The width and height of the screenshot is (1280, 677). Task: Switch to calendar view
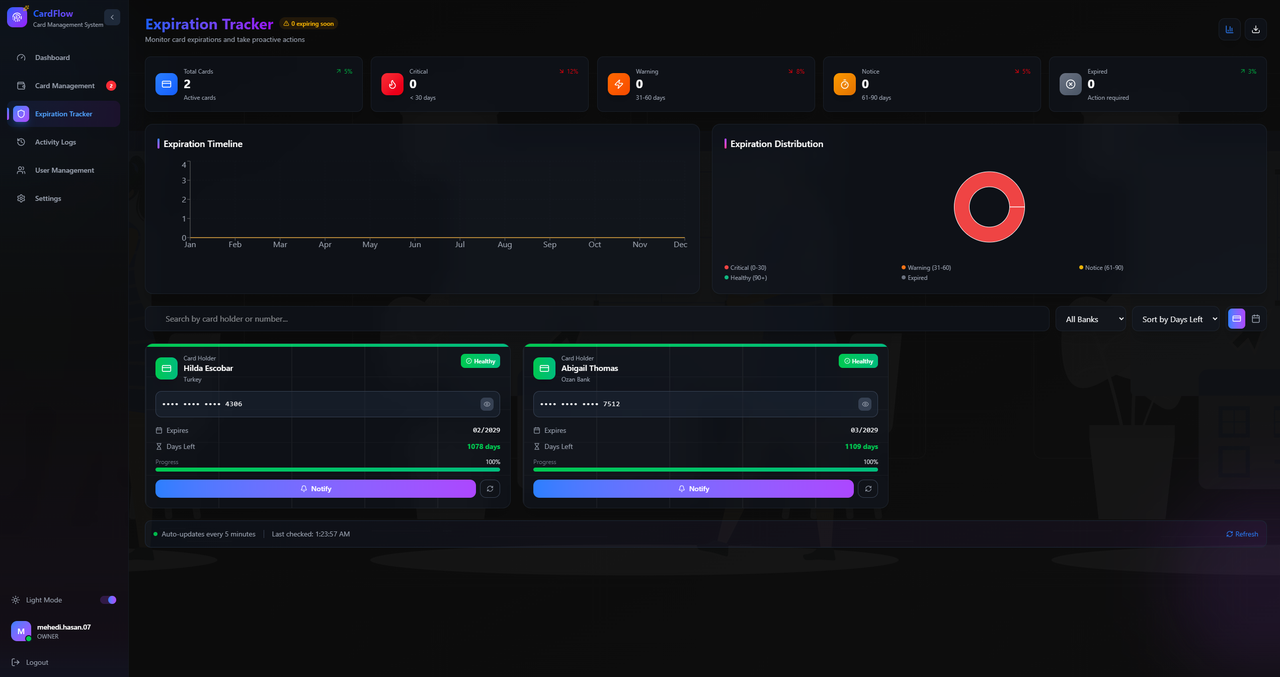pyautogui.click(x=1256, y=319)
